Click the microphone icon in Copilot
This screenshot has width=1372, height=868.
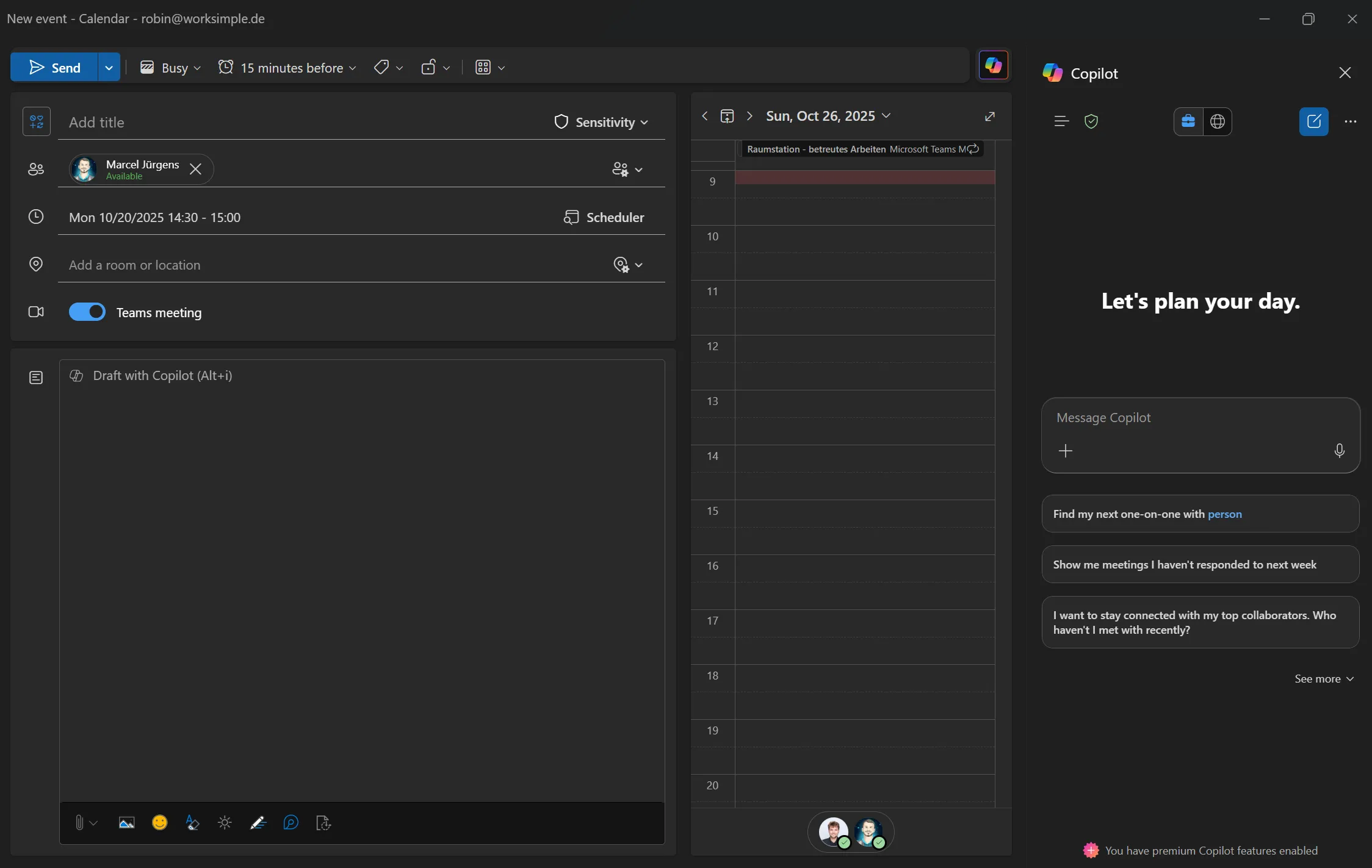1339,451
